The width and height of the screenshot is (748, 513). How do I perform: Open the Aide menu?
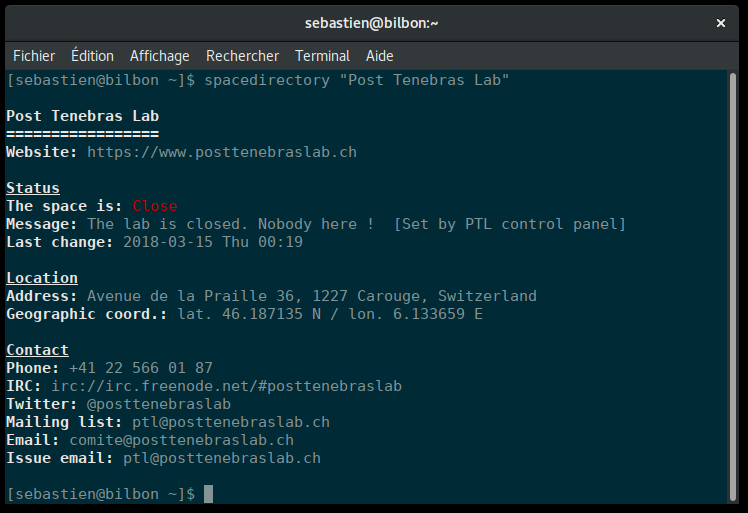(x=380, y=56)
